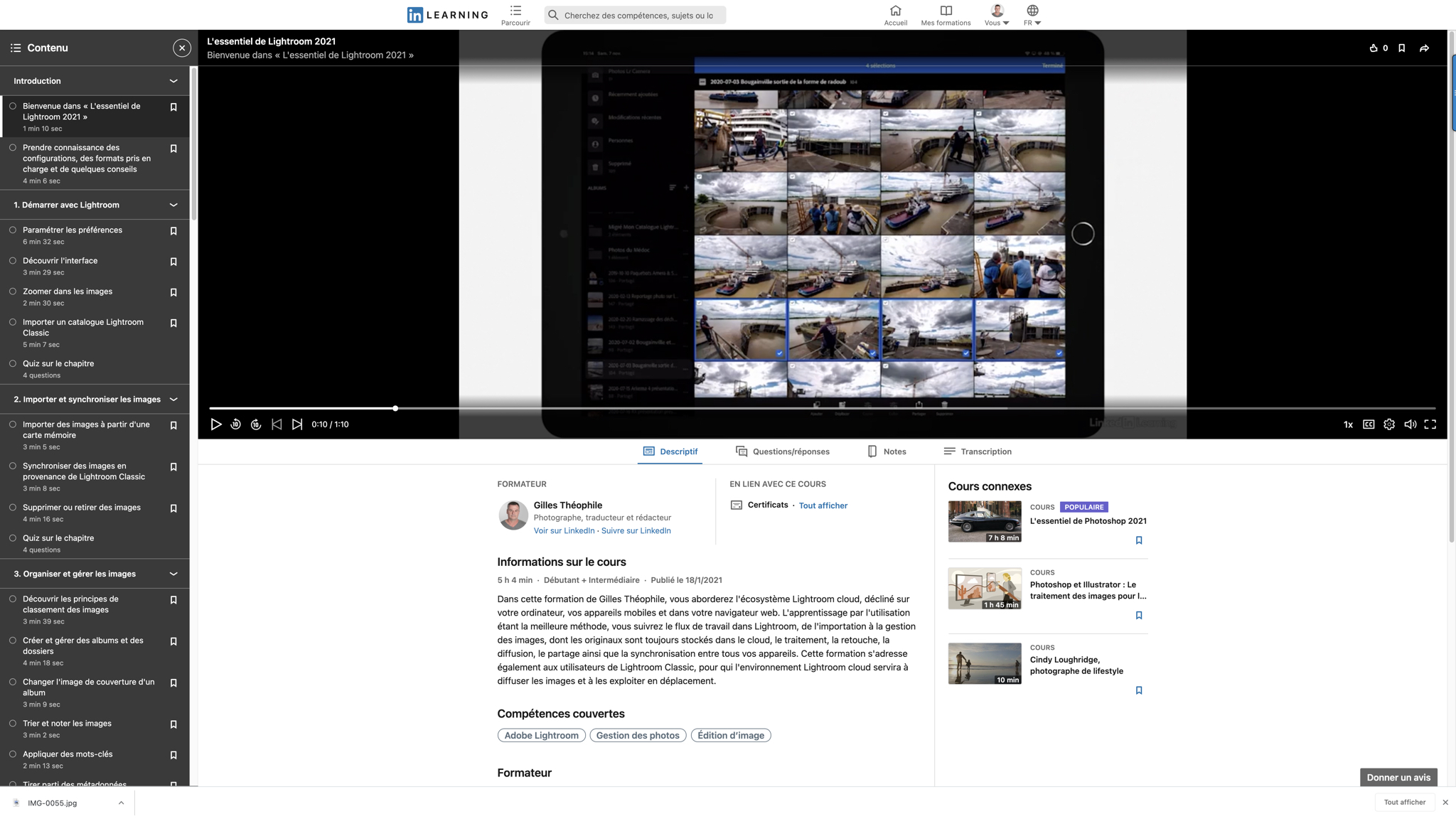Viewport: 1456px width, 819px height.
Task: Click 'Donner un avis' button
Action: tap(1398, 777)
